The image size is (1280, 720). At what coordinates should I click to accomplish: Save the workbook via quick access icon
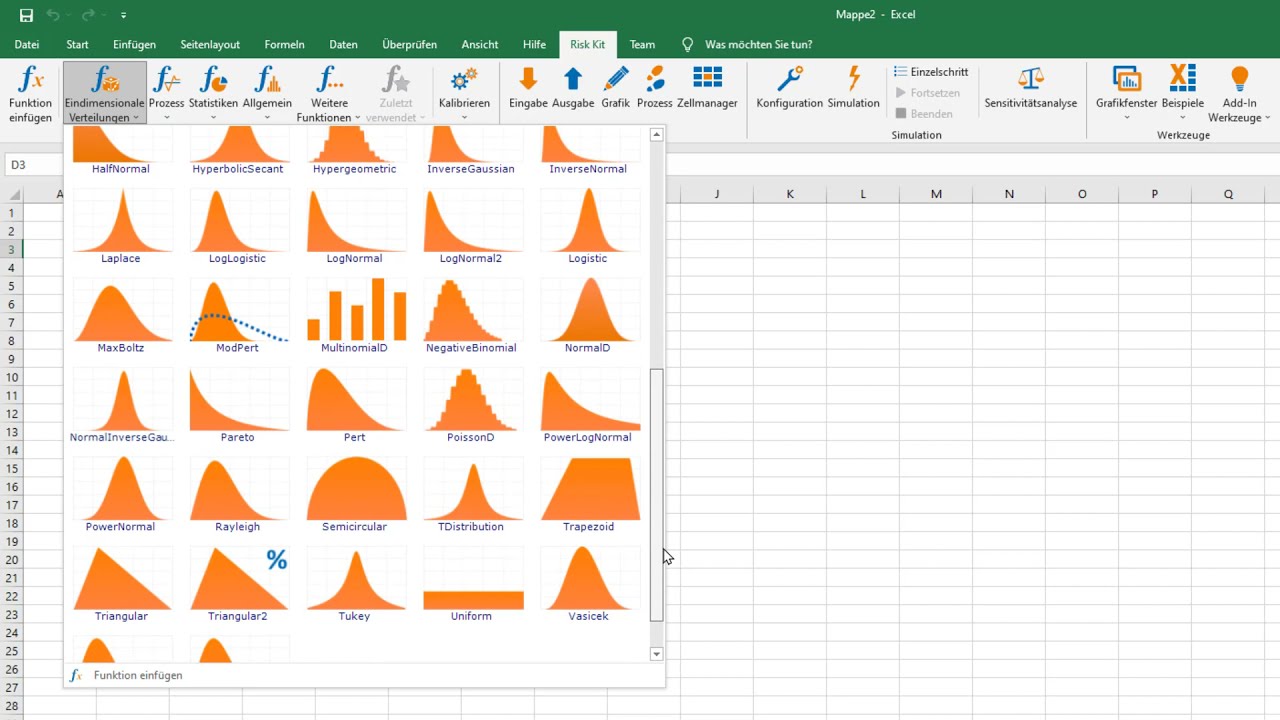pos(26,15)
